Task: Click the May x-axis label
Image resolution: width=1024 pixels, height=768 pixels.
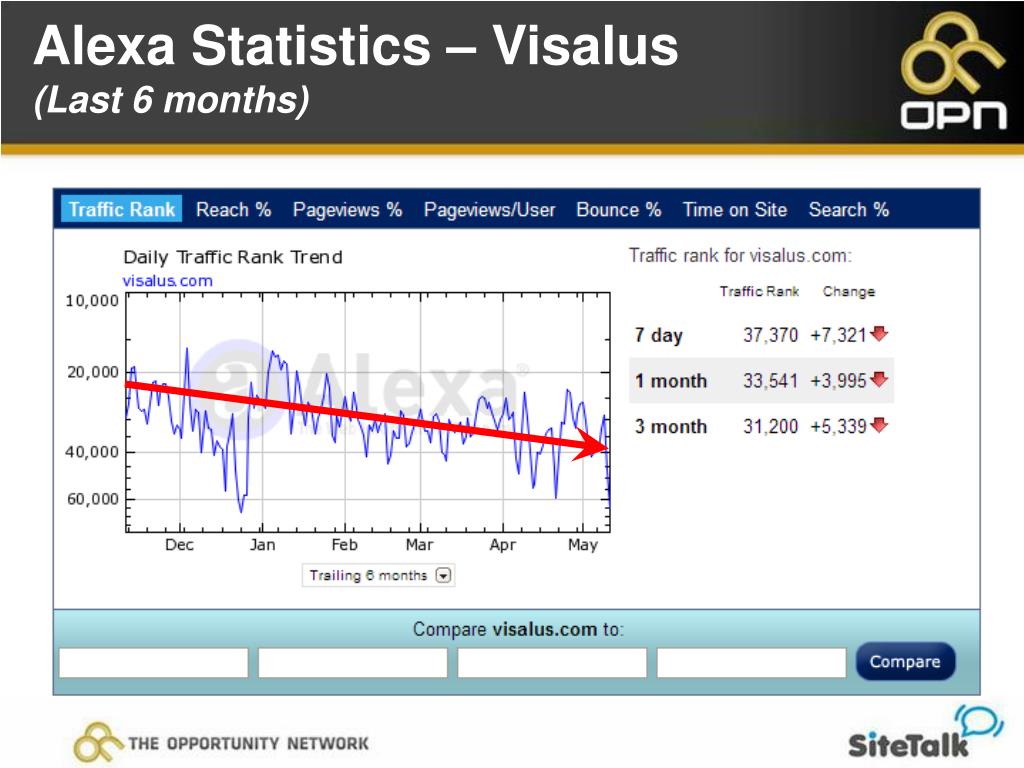Action: coord(583,545)
